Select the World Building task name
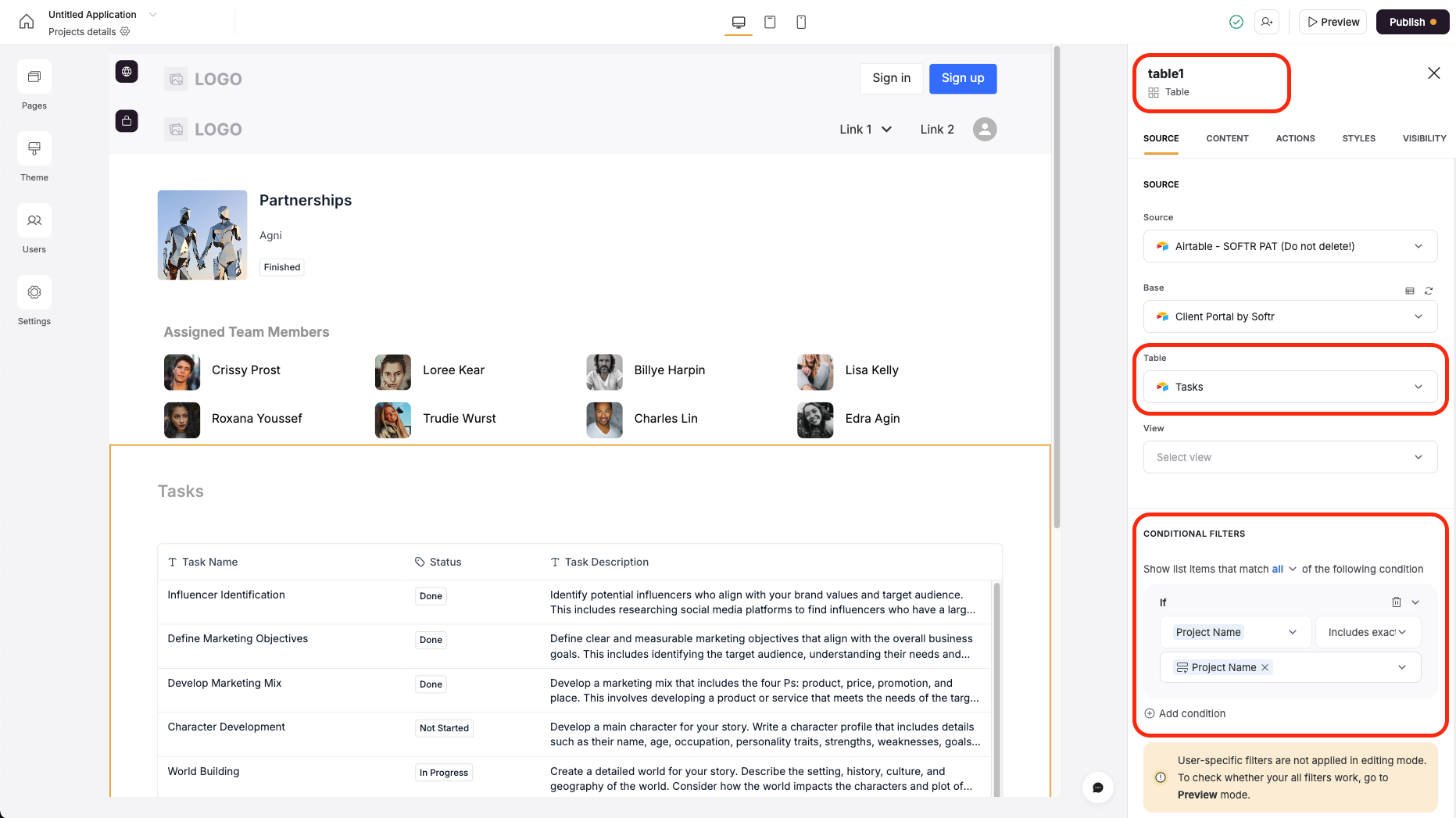The image size is (1456, 818). pos(203,771)
